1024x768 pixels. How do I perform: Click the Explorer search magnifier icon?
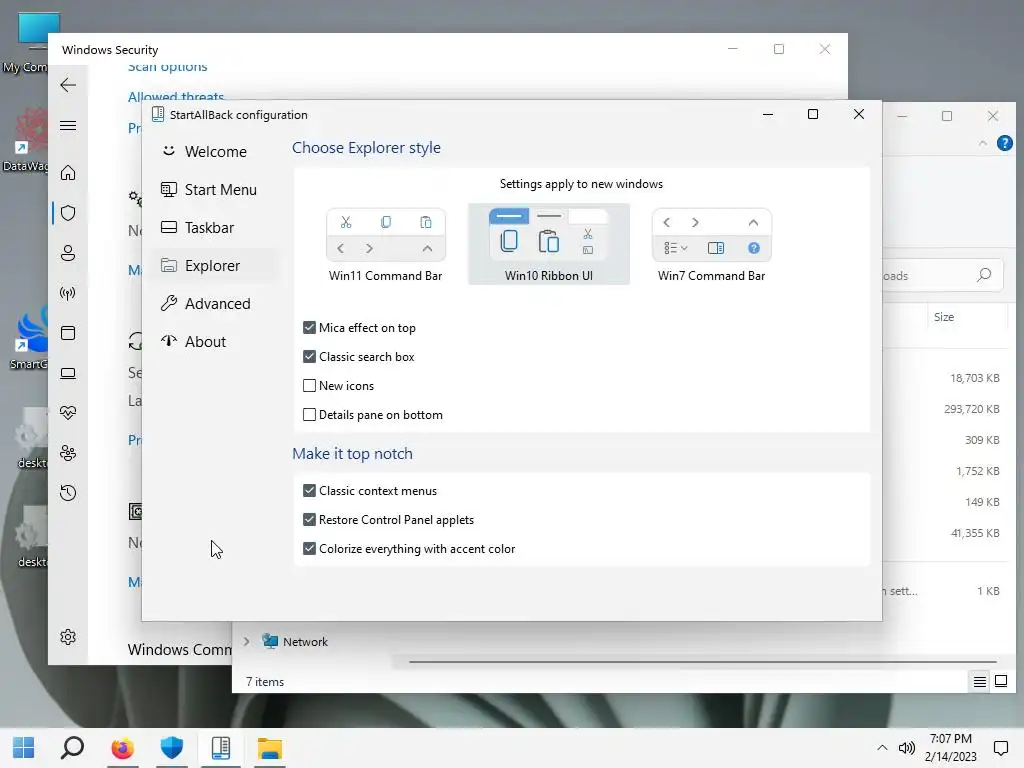pyautogui.click(x=984, y=275)
